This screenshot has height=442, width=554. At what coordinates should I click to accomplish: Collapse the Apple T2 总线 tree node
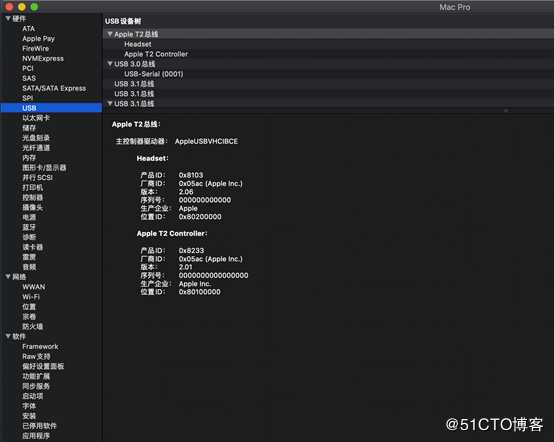pyautogui.click(x=110, y=34)
